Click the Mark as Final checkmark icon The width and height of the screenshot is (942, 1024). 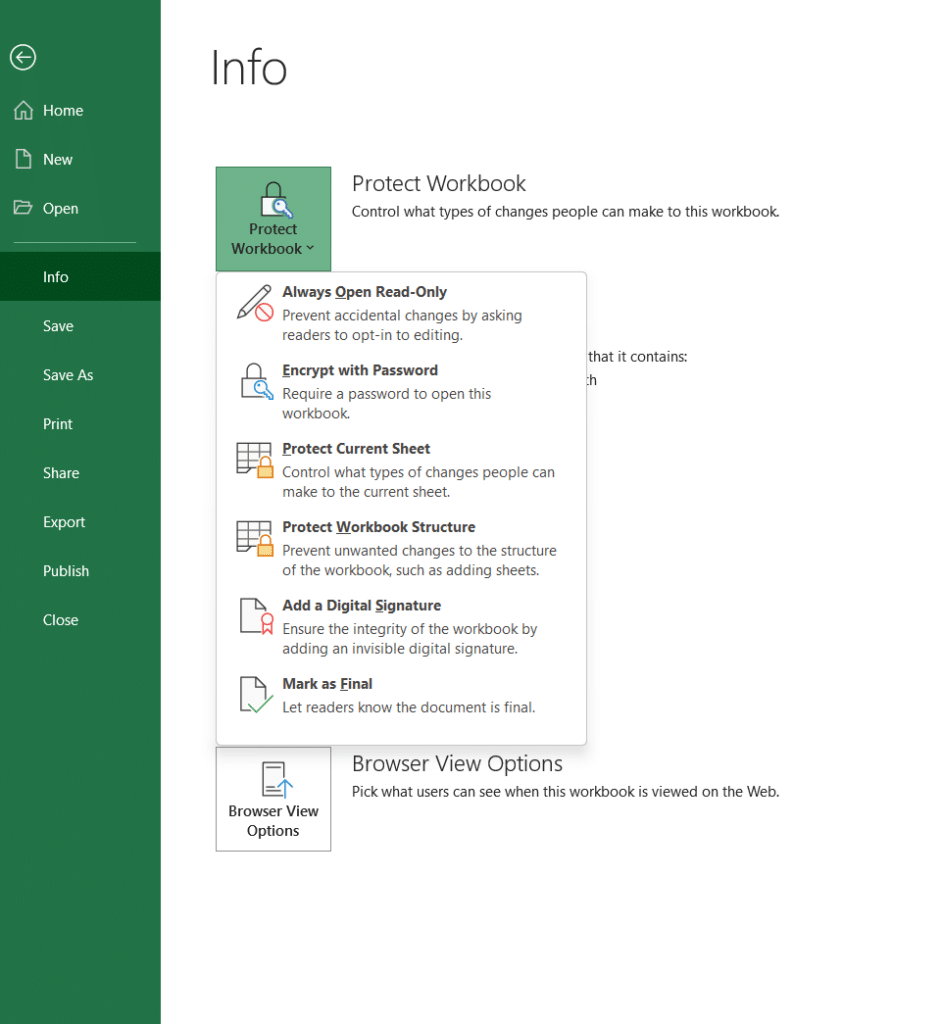(x=255, y=695)
